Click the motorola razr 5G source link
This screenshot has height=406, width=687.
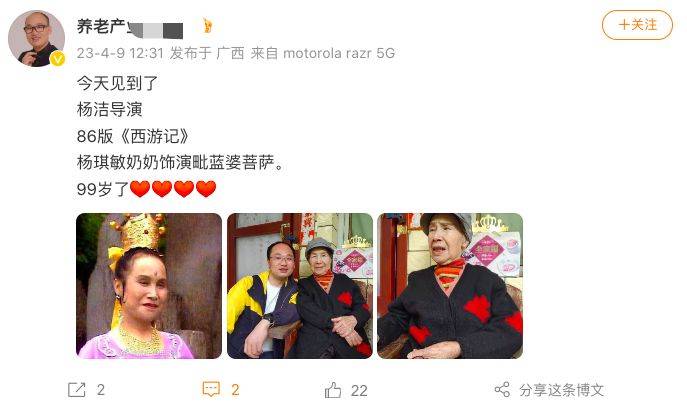(x=339, y=53)
